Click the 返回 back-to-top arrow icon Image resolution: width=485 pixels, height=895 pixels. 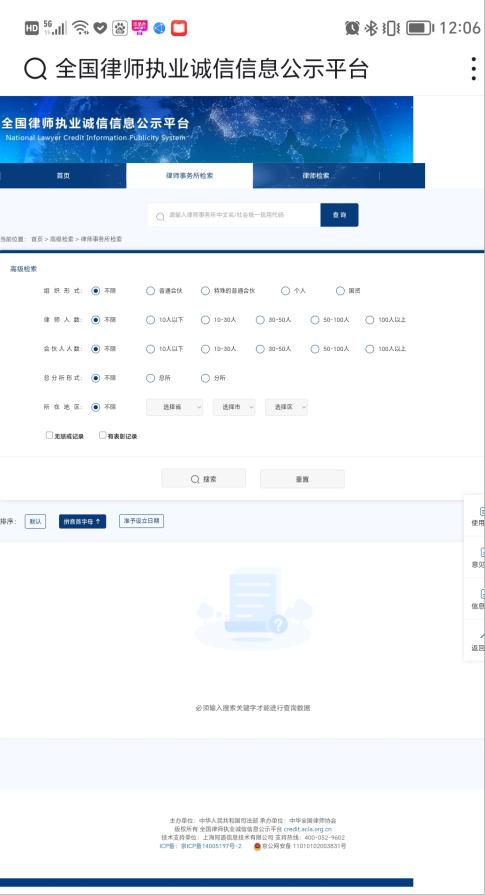[x=482, y=635]
